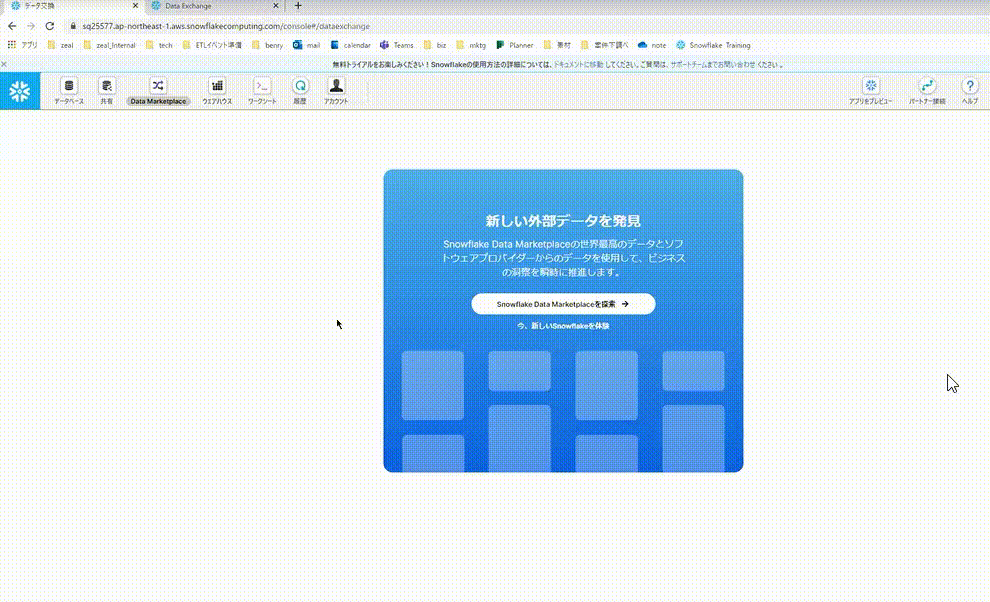Open the calendar bookmark

[350, 45]
